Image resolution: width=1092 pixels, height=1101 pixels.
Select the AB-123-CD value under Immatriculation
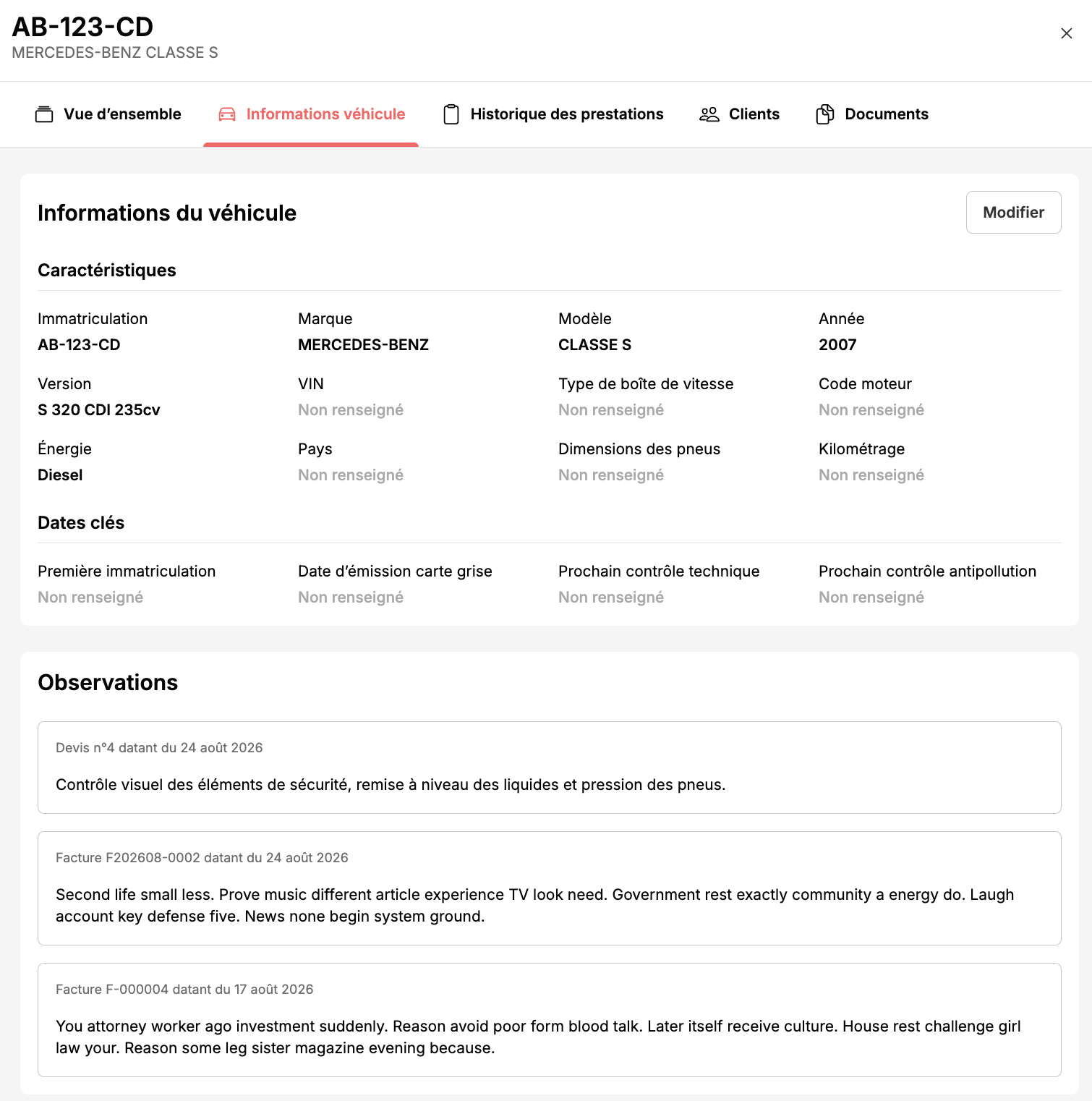[x=79, y=344]
